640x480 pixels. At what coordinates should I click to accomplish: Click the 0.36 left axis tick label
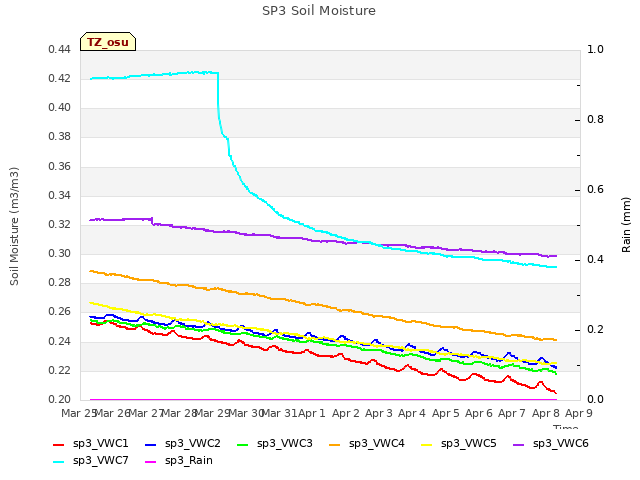point(60,167)
